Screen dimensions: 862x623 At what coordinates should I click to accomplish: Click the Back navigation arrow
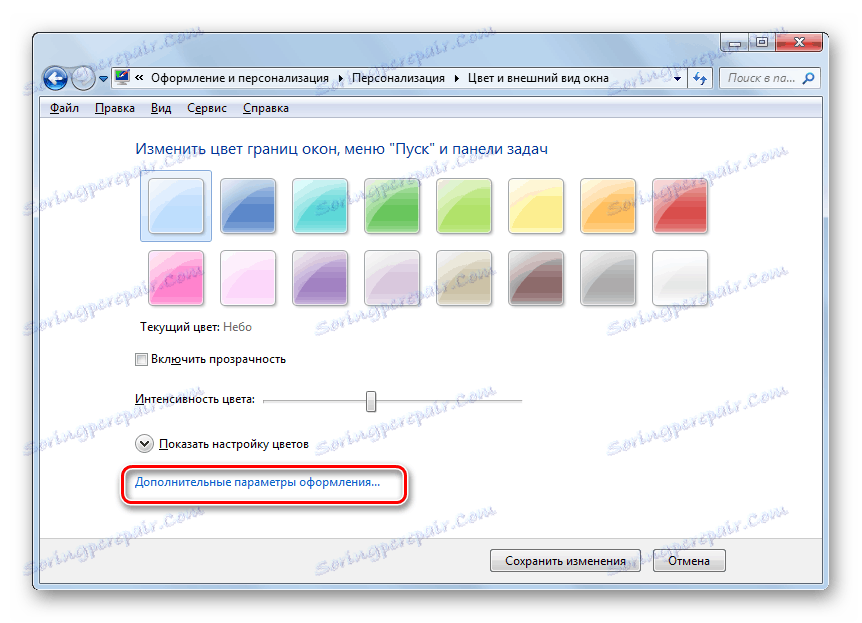pos(56,79)
